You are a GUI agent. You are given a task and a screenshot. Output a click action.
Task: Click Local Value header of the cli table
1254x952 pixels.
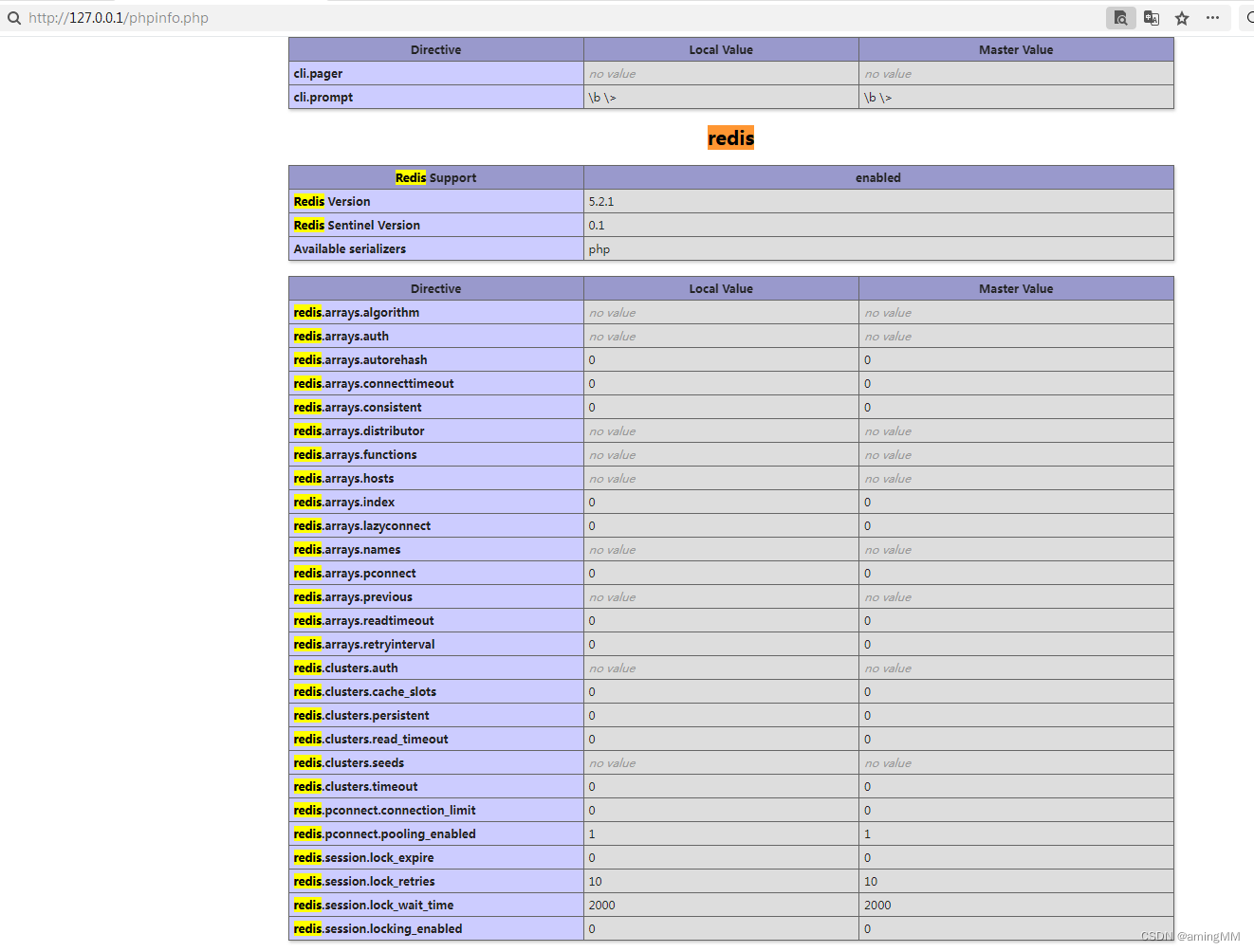[x=721, y=50]
